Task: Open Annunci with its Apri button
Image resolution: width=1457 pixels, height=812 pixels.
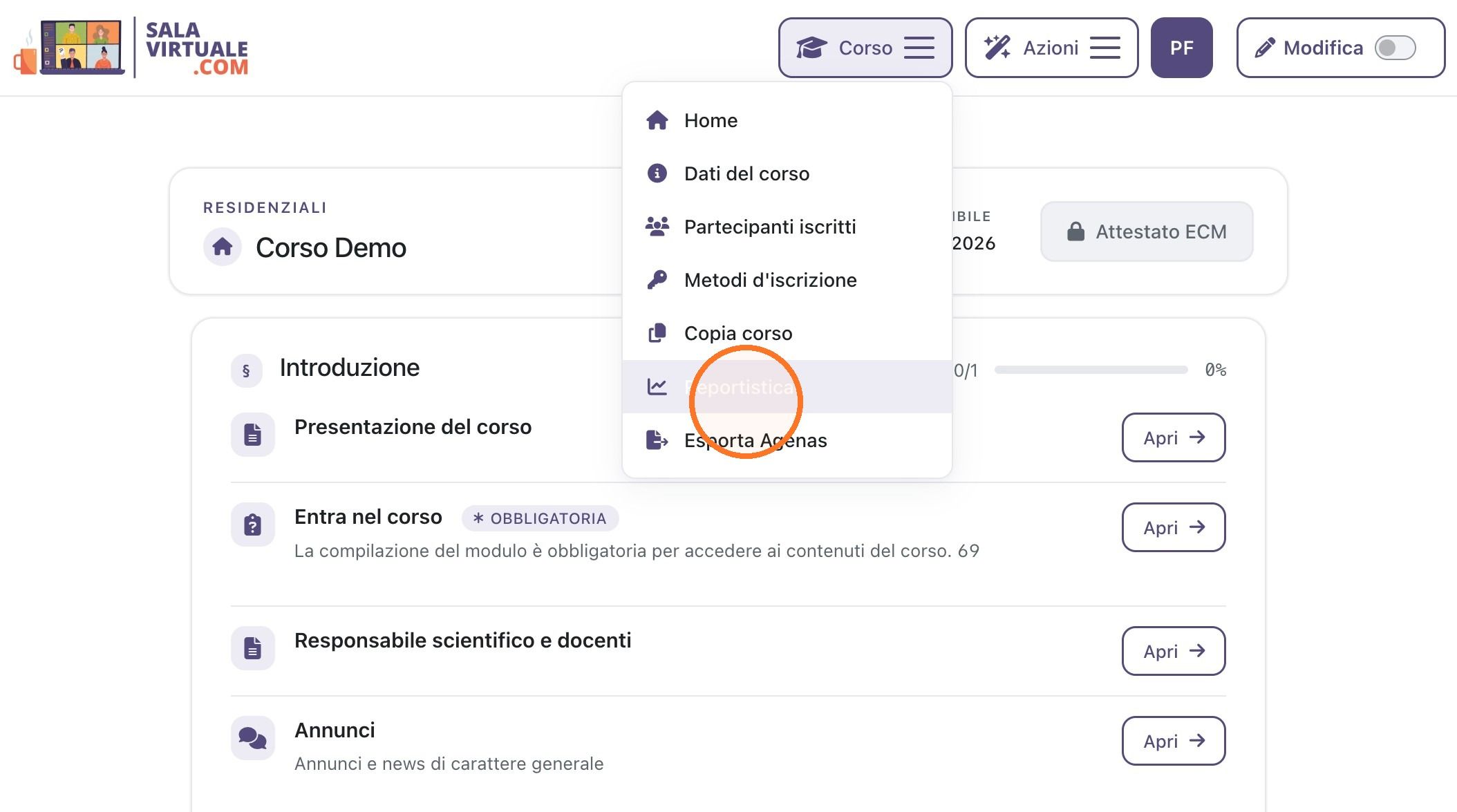Action: point(1174,741)
